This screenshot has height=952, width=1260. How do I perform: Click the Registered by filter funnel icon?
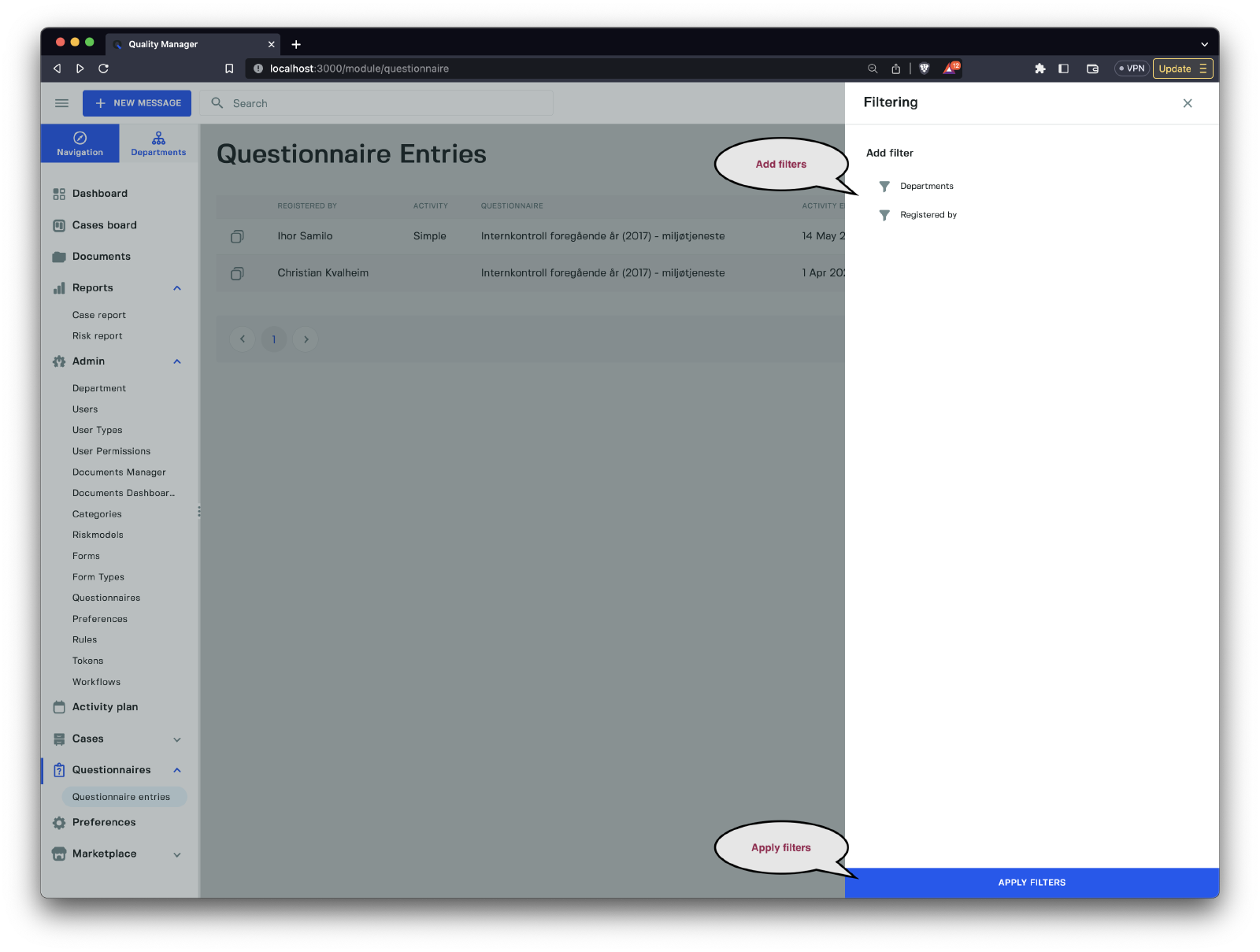[884, 215]
